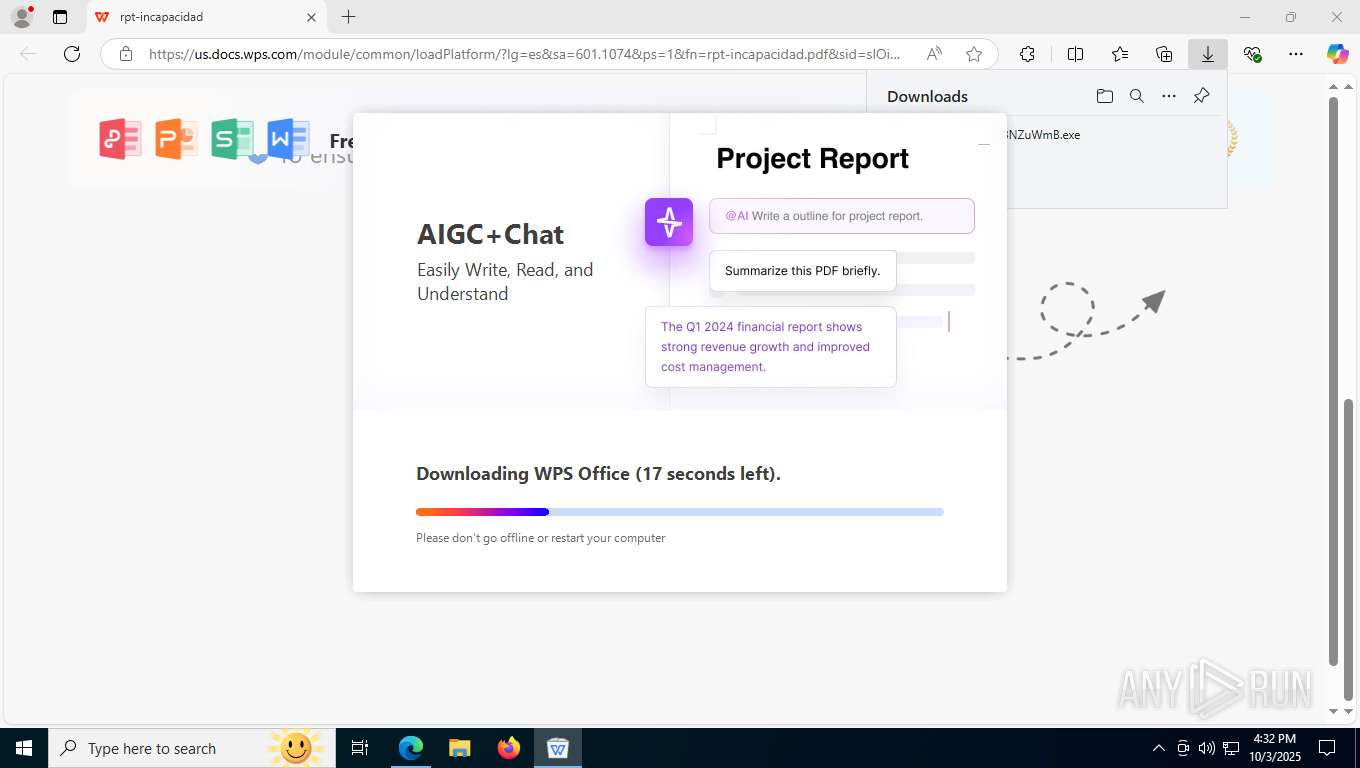Click the '@AI Write a outline' prompt box
The width and height of the screenshot is (1360, 768).
(x=842, y=216)
